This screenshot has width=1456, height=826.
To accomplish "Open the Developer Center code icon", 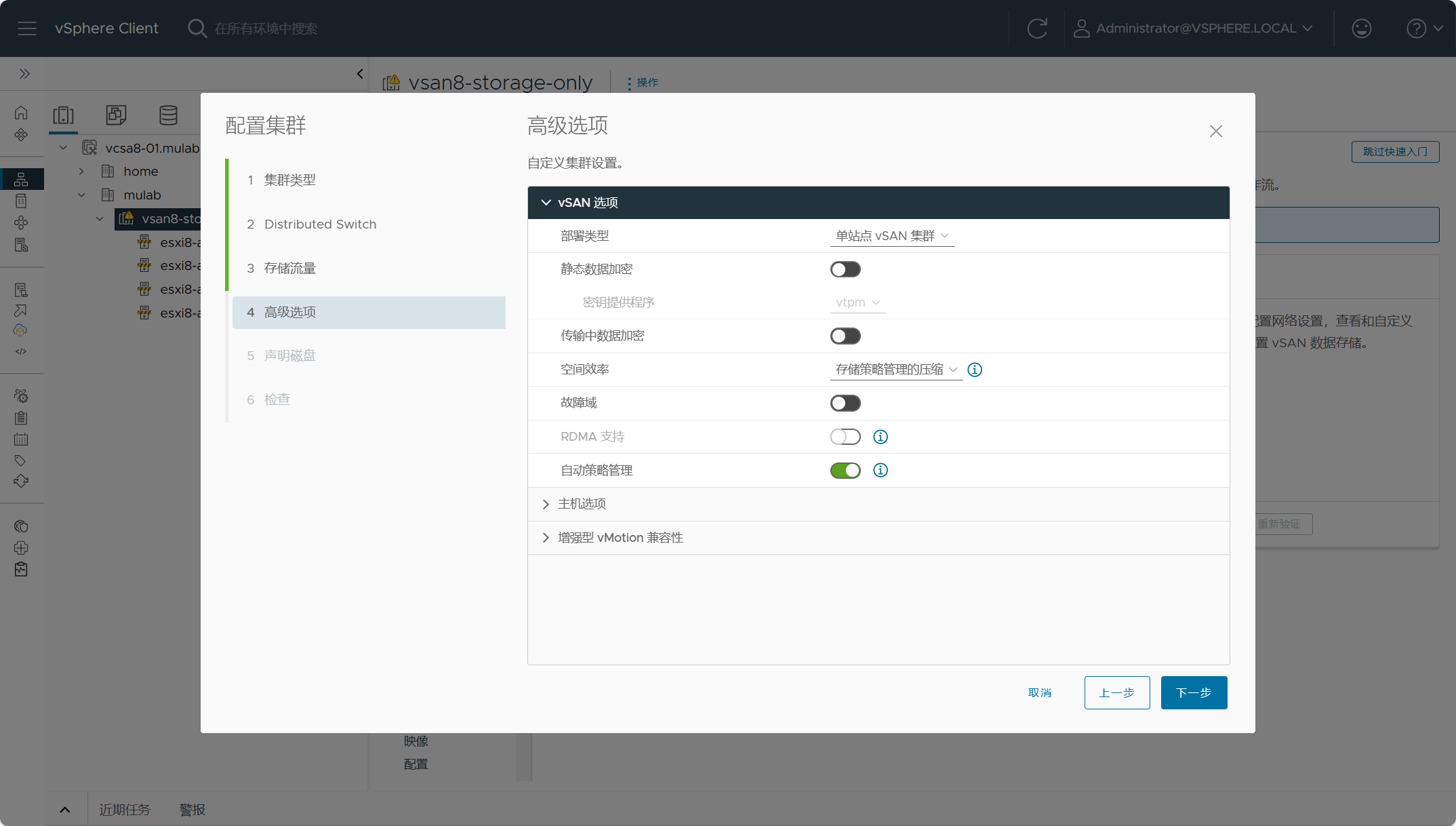I will click(21, 351).
